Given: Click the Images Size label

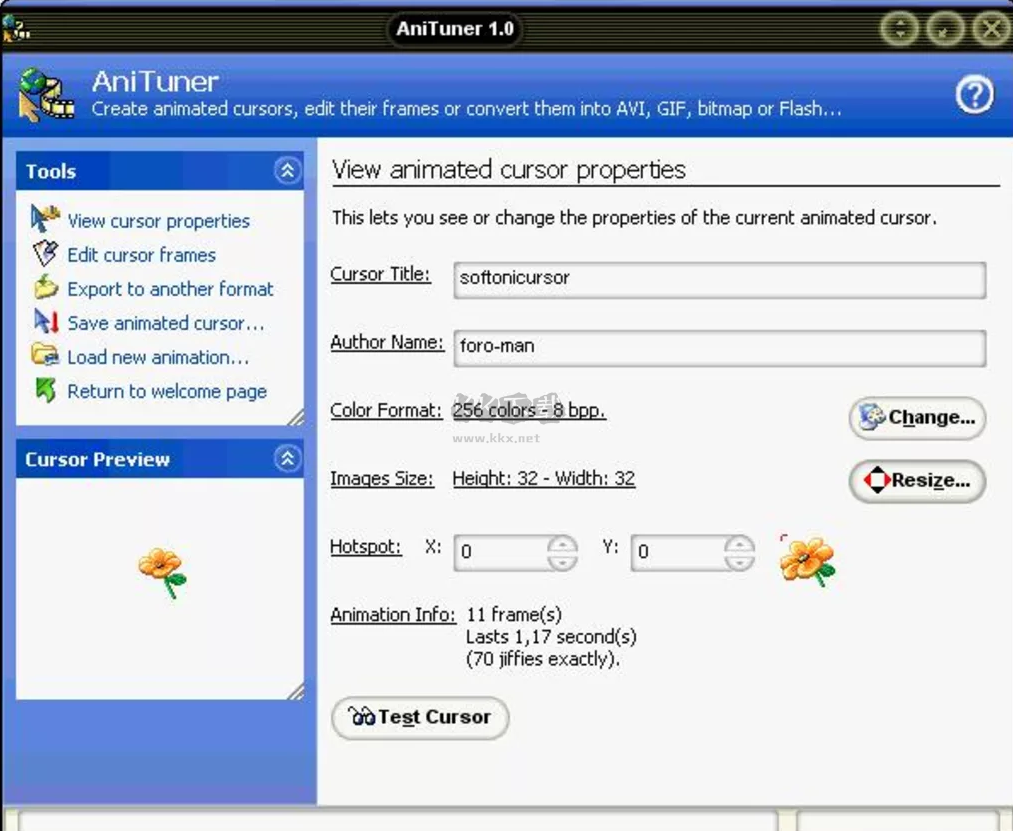Looking at the screenshot, I should [382, 479].
